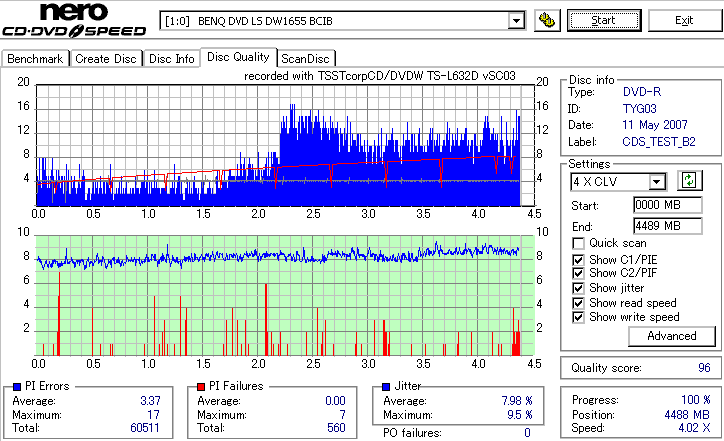Viewport: 724px width, 441px height.
Task: Click the disc type value DVD-R
Action: click(x=642, y=92)
